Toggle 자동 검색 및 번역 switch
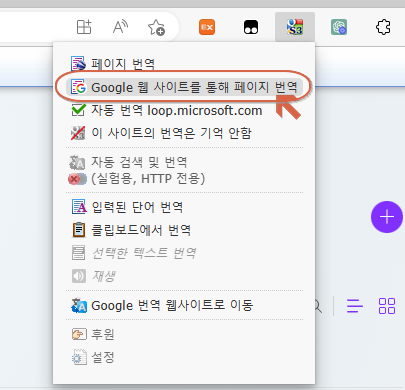Screen dimensions: 405x390 (x=77, y=179)
